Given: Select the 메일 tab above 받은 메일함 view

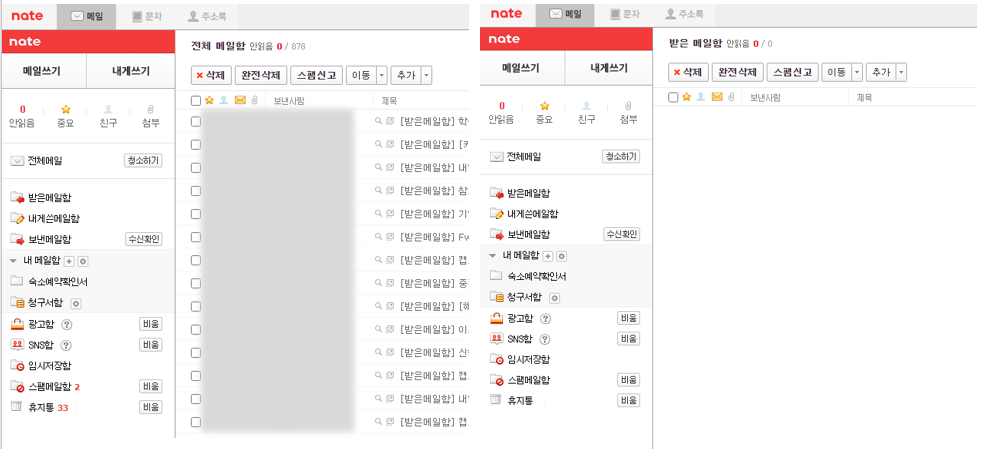Looking at the screenshot, I should pos(565,14).
